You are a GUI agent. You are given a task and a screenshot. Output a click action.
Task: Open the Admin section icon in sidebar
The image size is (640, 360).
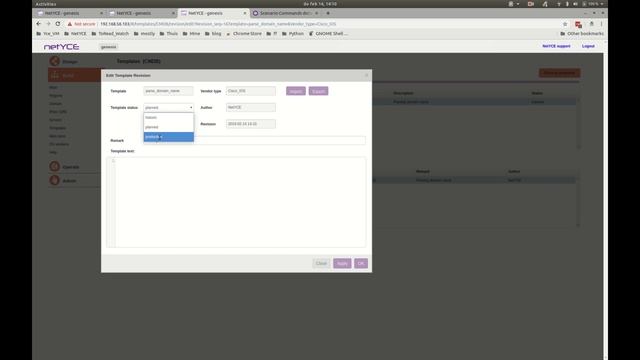point(54,180)
